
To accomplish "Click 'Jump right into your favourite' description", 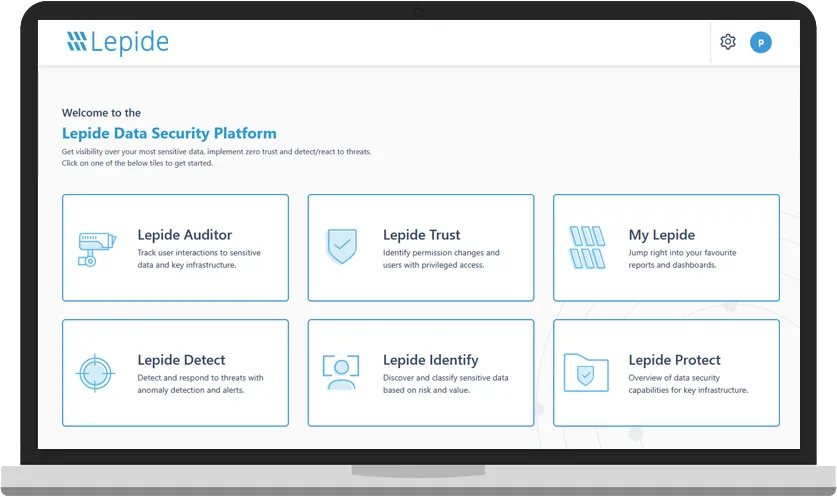I will [x=682, y=253].
